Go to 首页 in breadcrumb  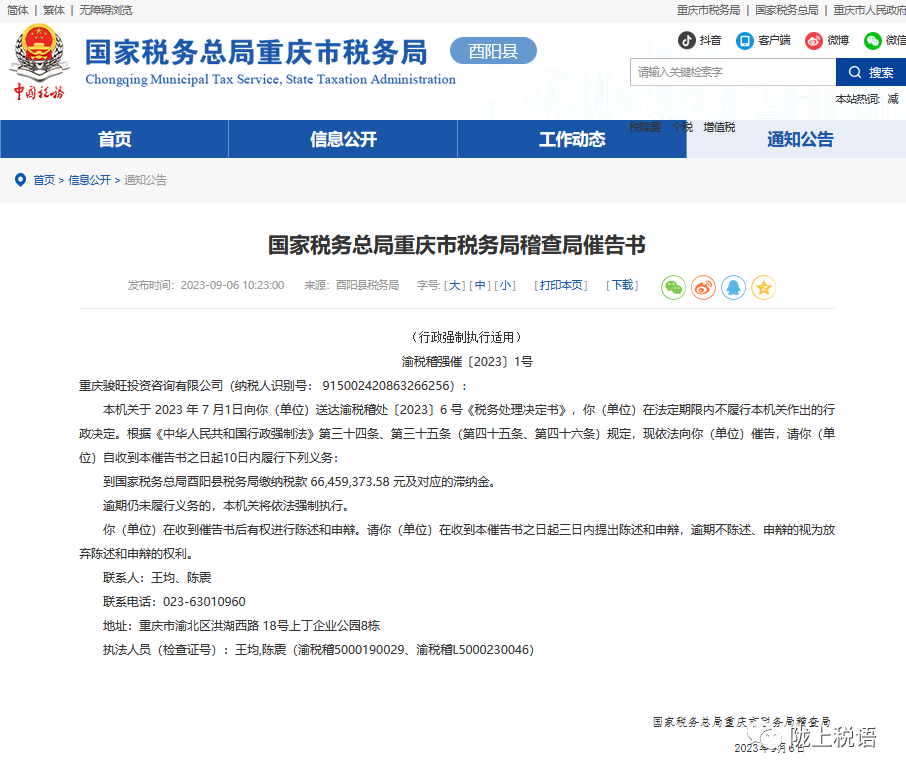[44, 180]
